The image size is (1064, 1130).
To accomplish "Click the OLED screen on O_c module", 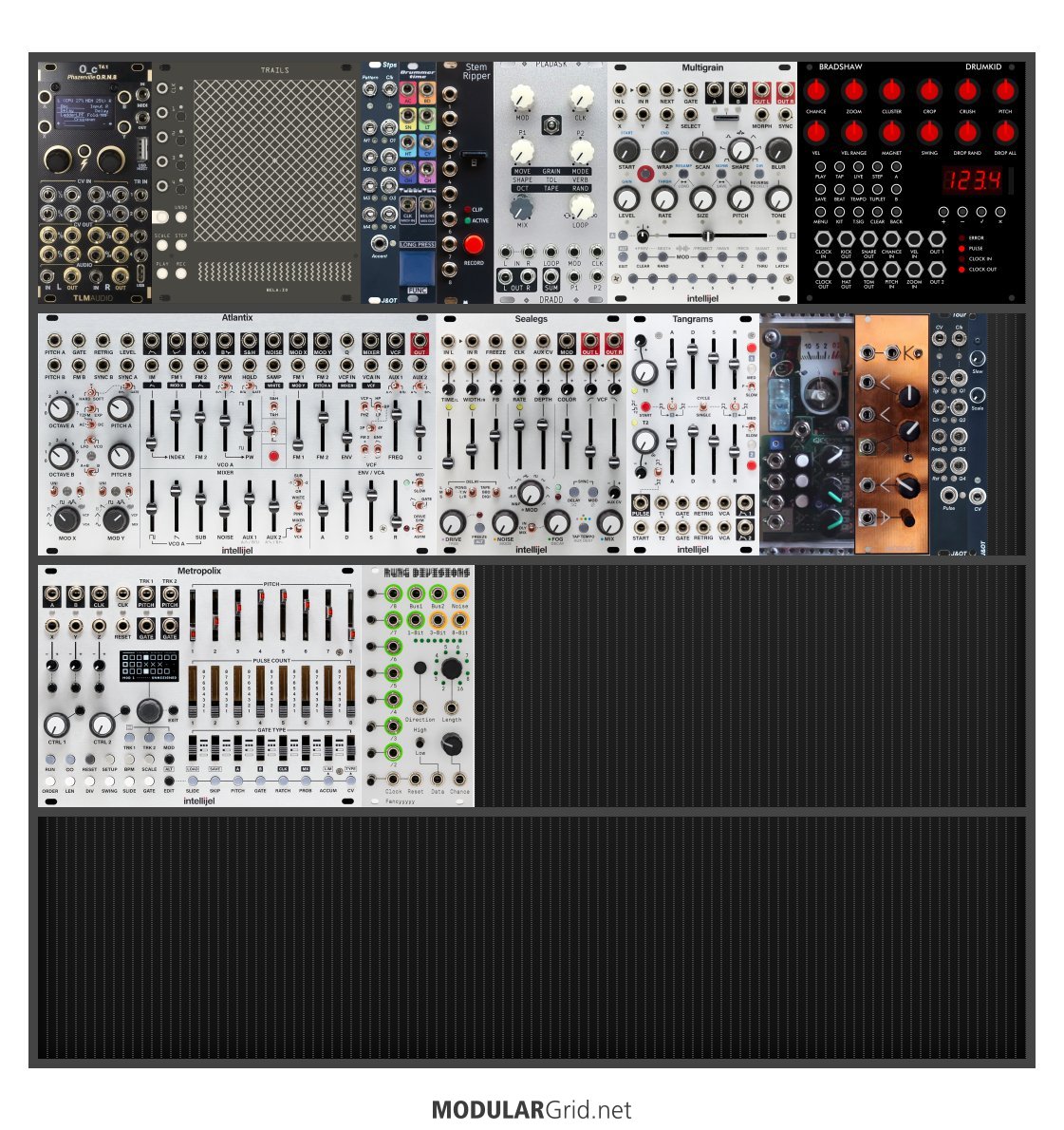I will tap(84, 111).
